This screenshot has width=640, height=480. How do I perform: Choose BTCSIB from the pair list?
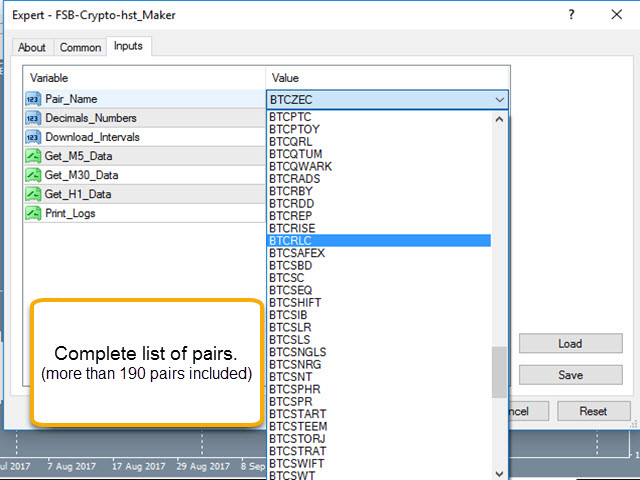point(379,315)
